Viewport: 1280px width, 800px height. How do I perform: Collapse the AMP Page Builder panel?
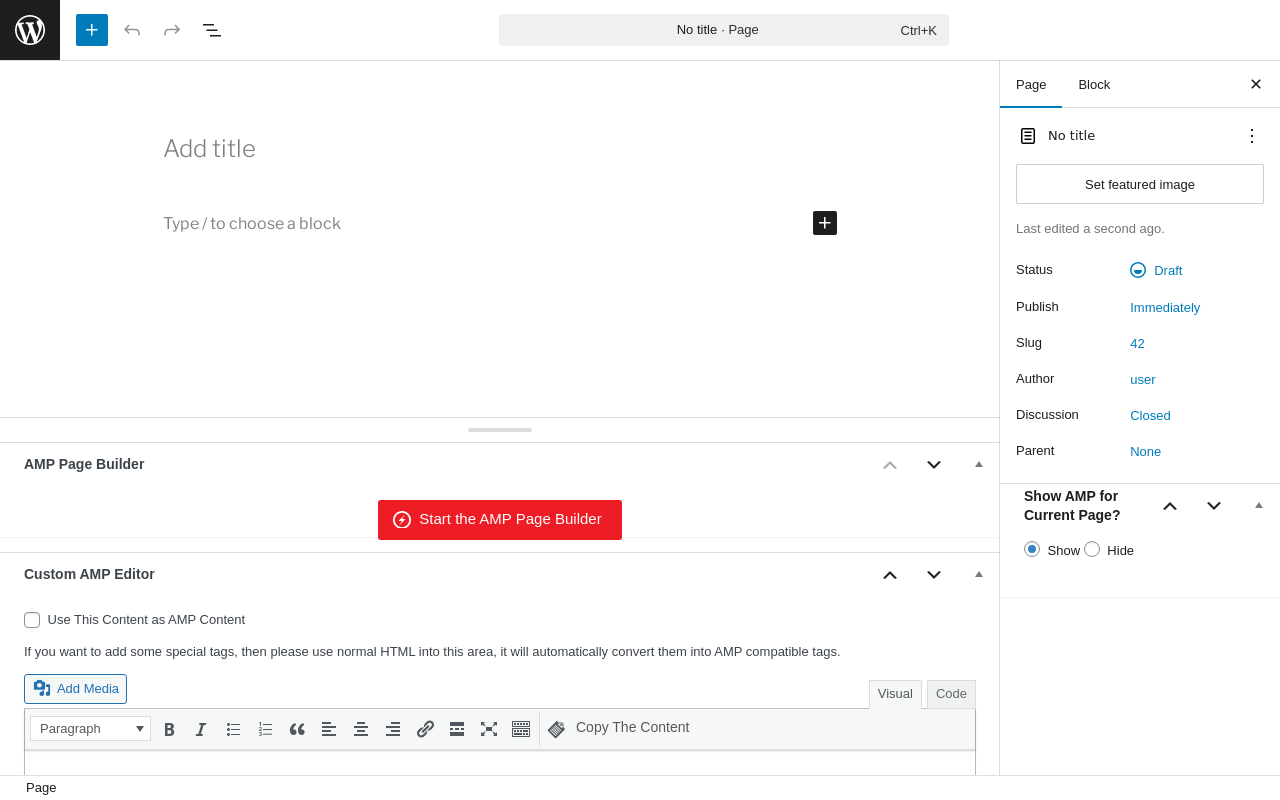(x=979, y=464)
